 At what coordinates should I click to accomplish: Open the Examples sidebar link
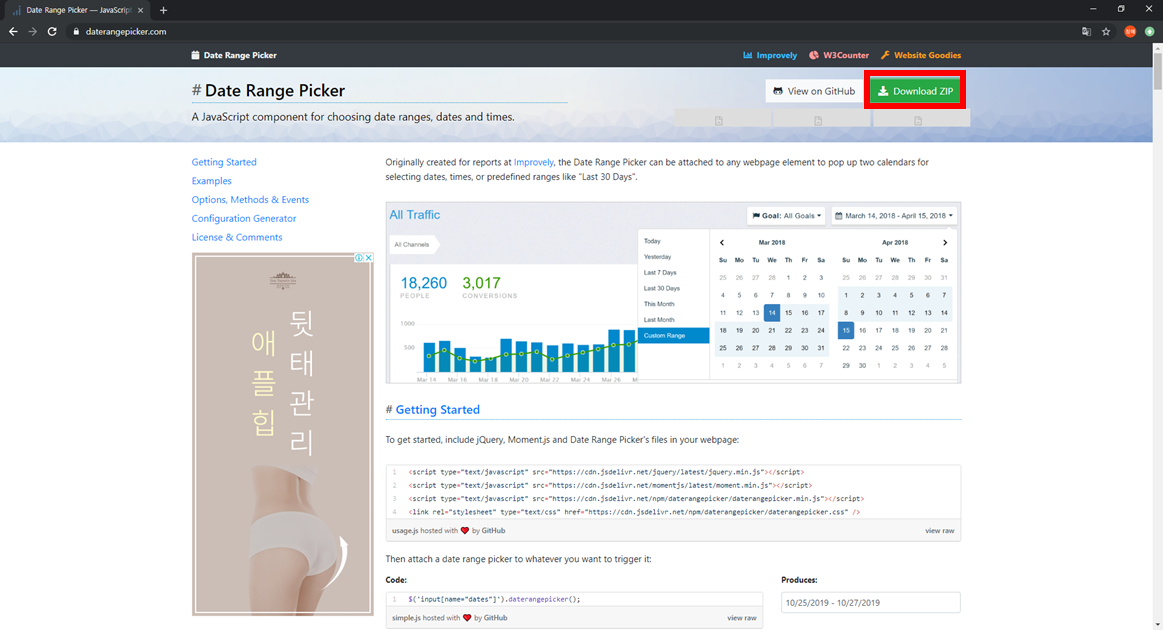click(x=211, y=180)
